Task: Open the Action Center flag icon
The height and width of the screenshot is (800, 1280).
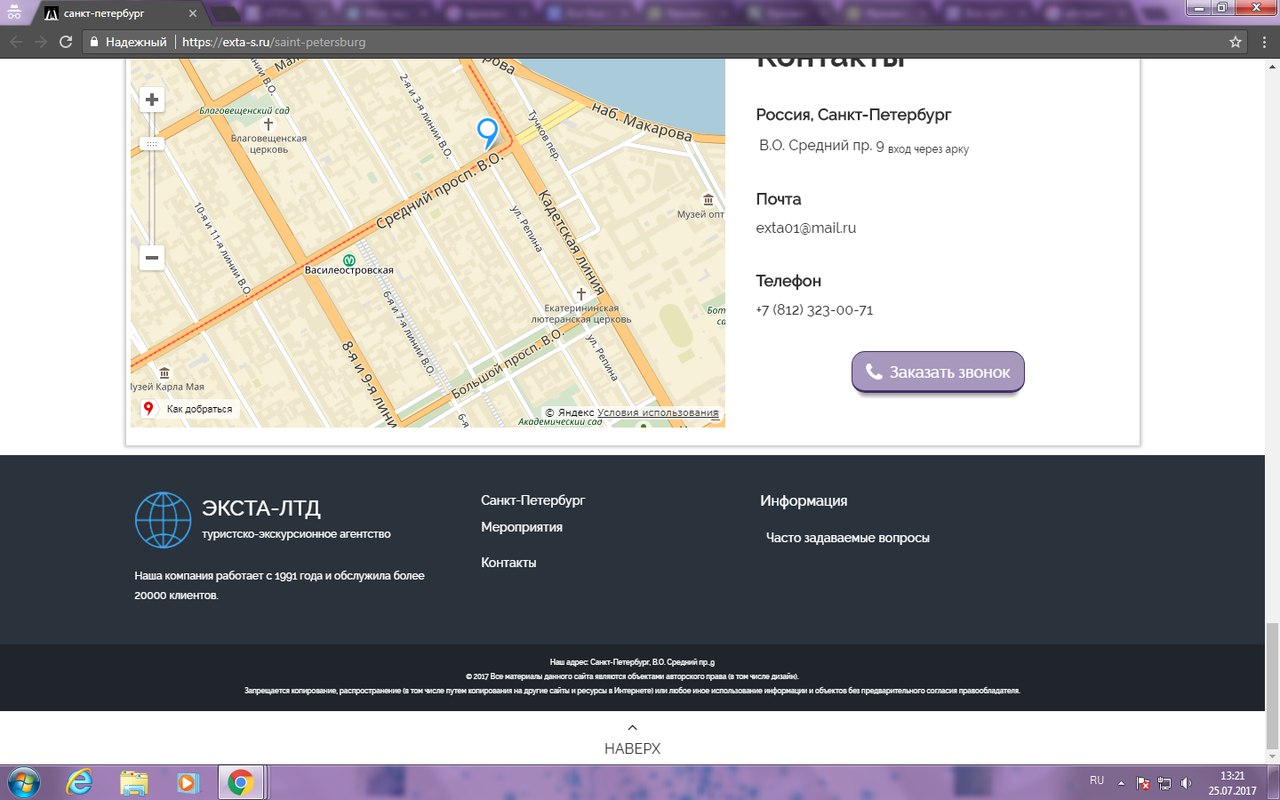Action: (x=1143, y=783)
